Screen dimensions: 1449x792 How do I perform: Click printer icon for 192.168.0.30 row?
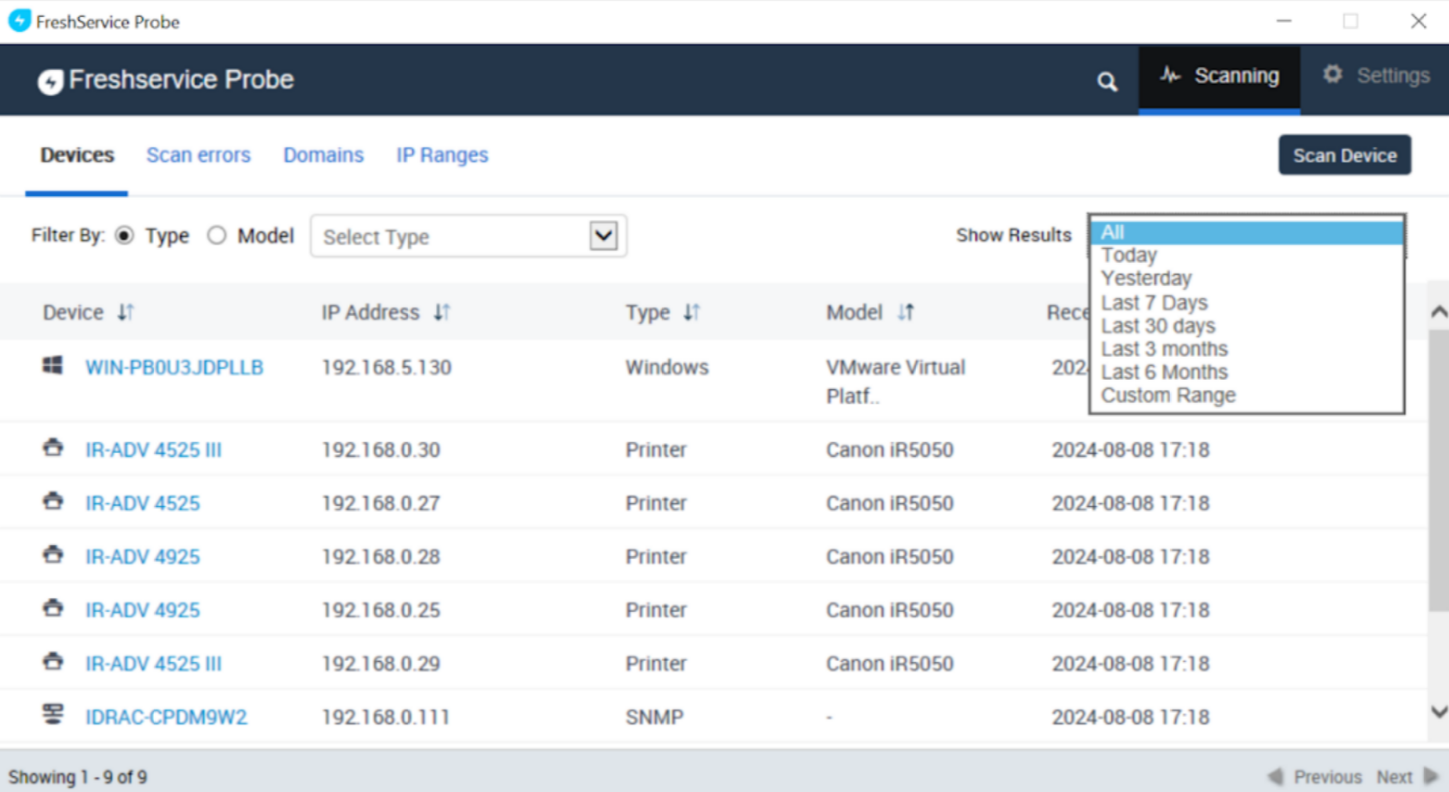click(x=53, y=448)
